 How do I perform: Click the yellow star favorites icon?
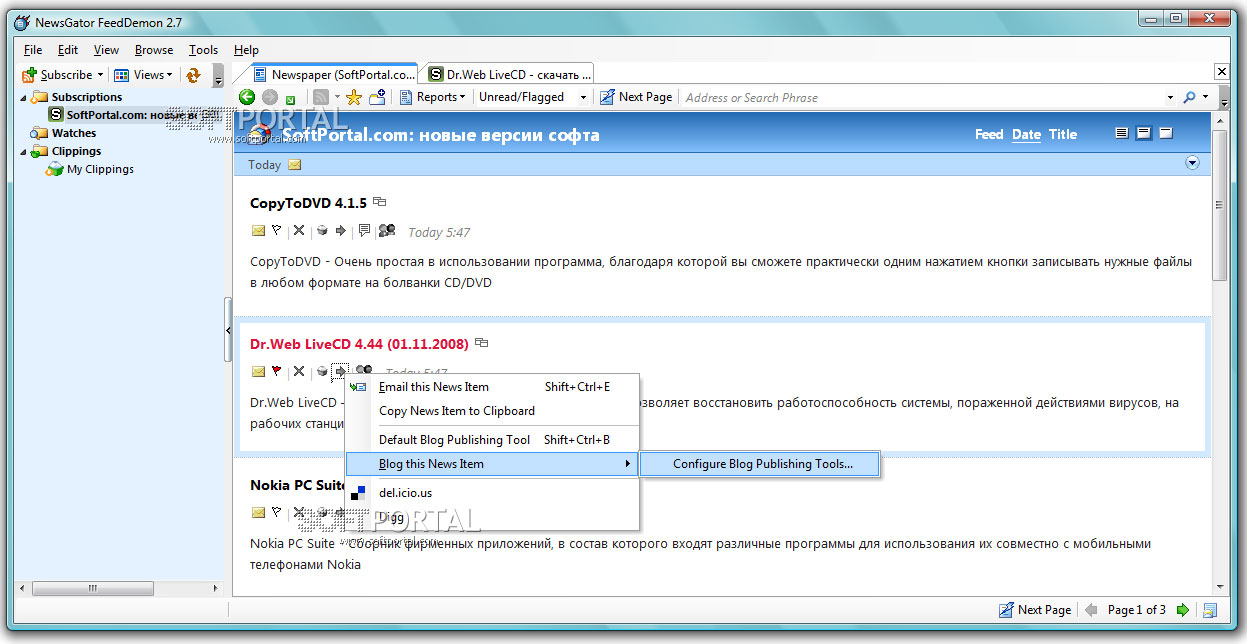click(x=354, y=97)
